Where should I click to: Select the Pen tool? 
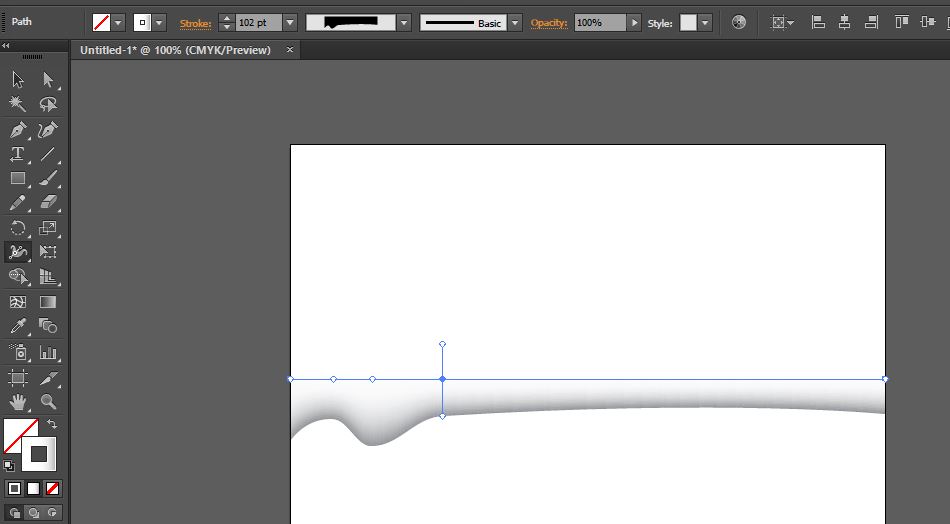pyautogui.click(x=18, y=129)
